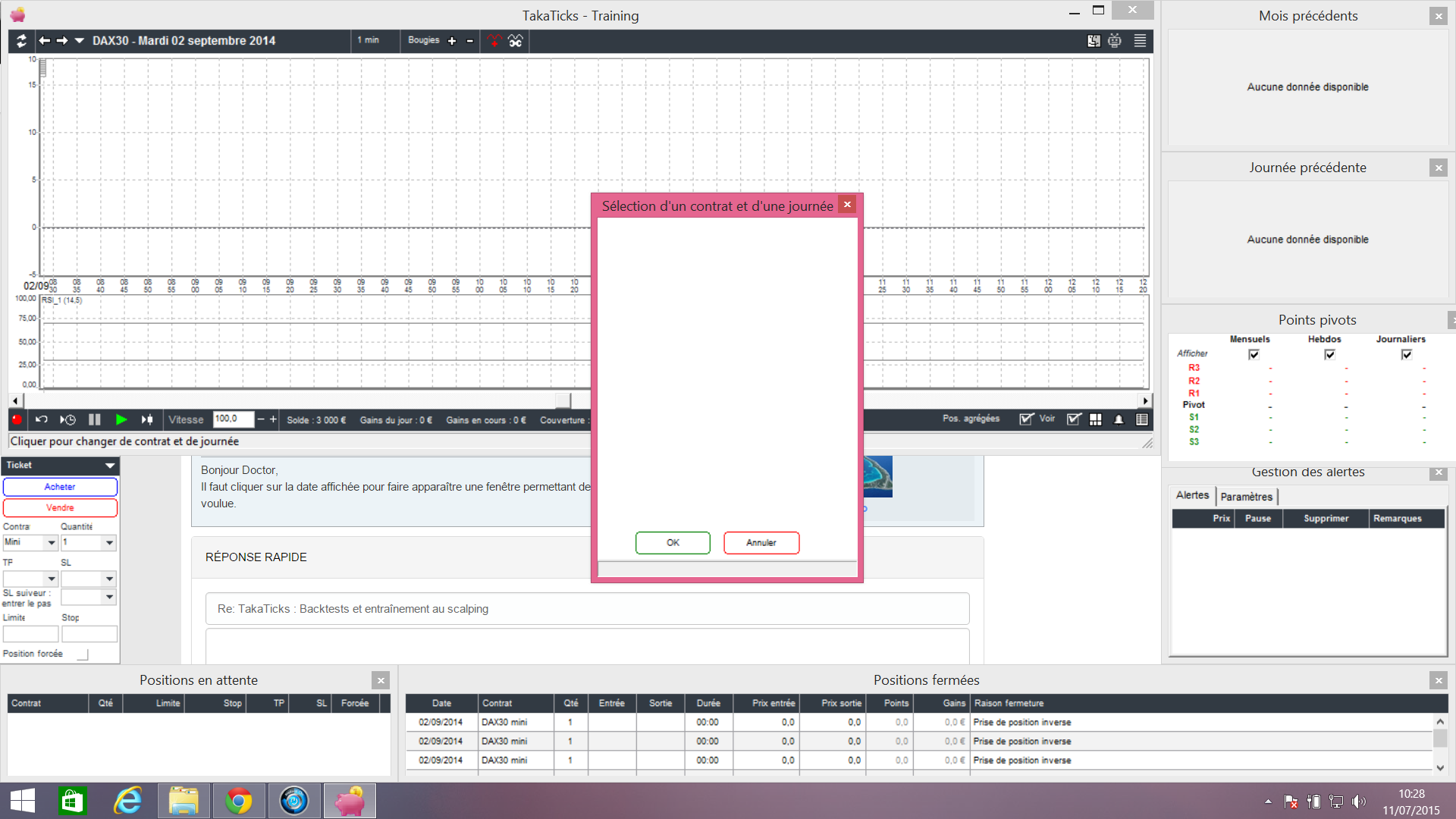Toggle the Hebdos pivot checkbox

1329,354
